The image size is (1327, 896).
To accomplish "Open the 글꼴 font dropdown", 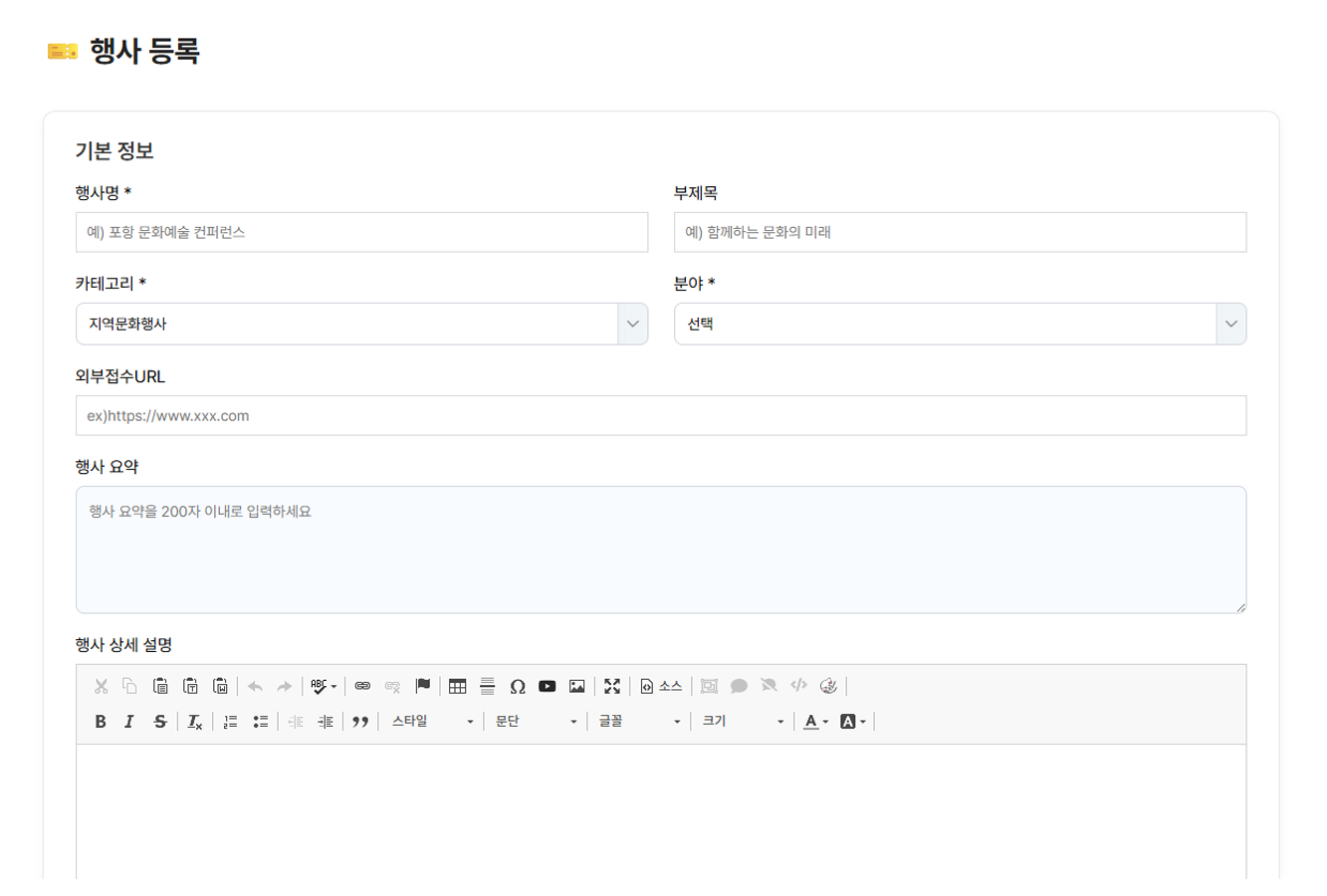I will (x=638, y=722).
